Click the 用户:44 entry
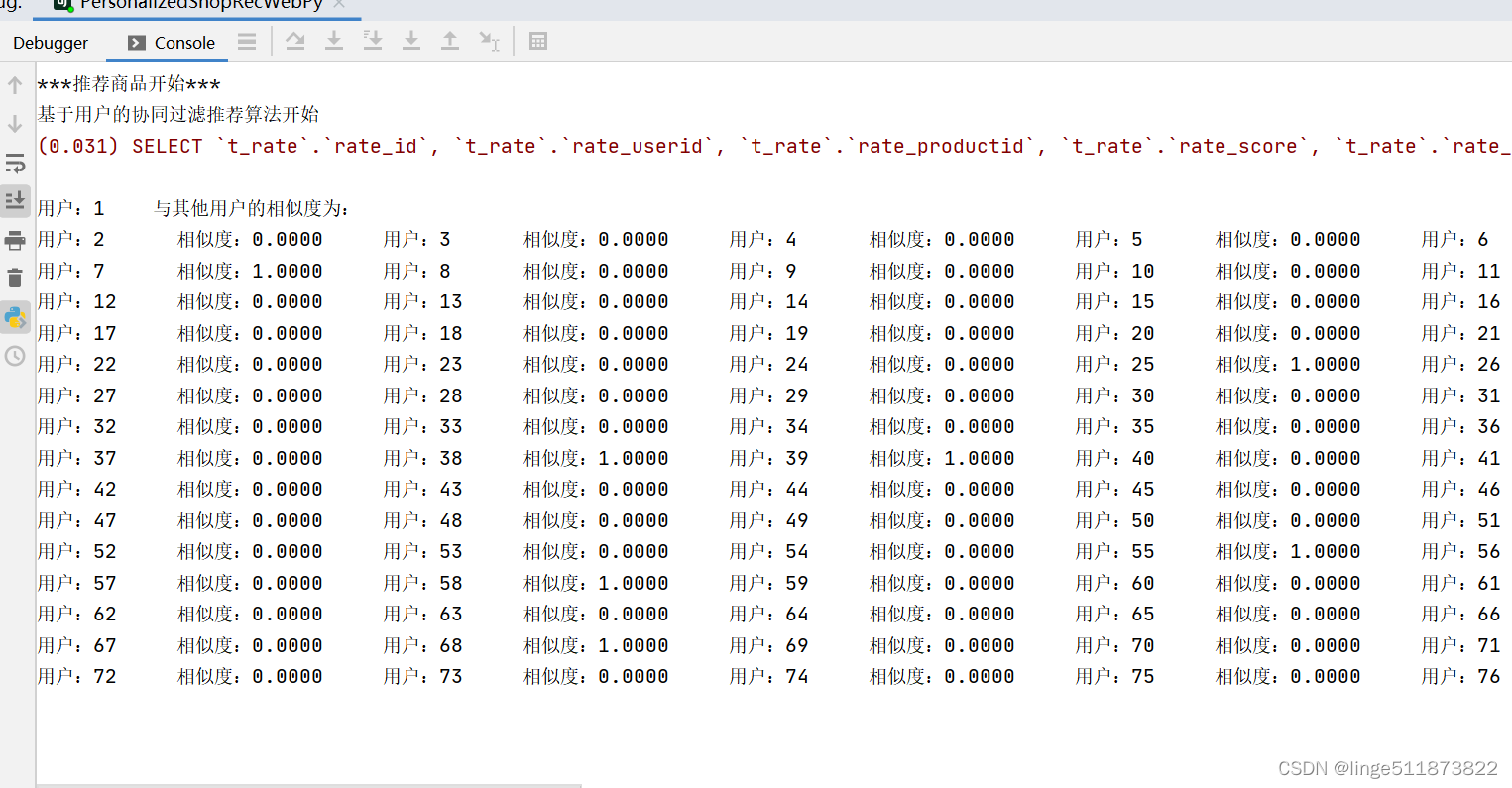Image resolution: width=1512 pixels, height=788 pixels. [x=769, y=489]
